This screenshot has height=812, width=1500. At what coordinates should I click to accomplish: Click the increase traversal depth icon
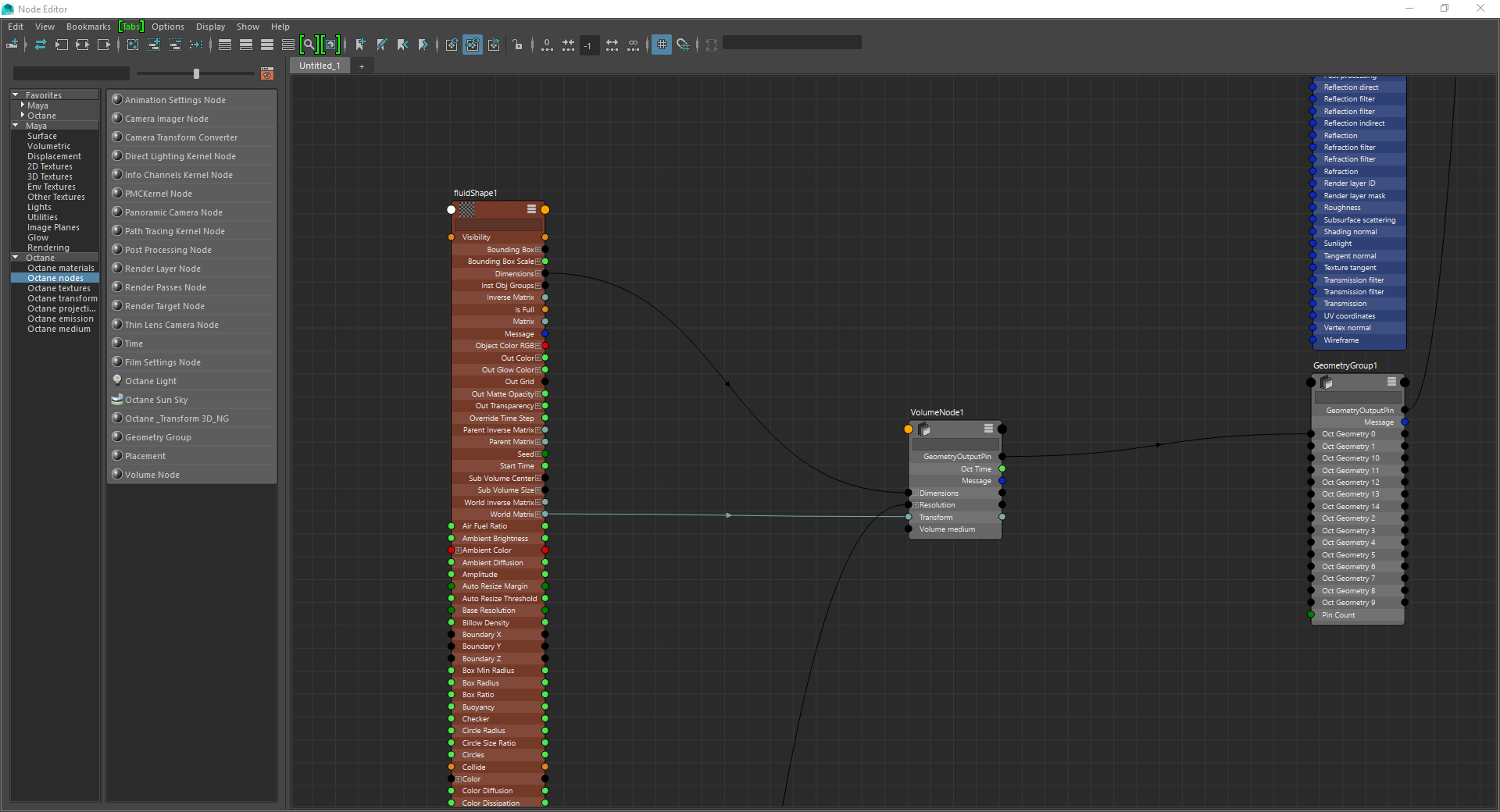tap(612, 45)
